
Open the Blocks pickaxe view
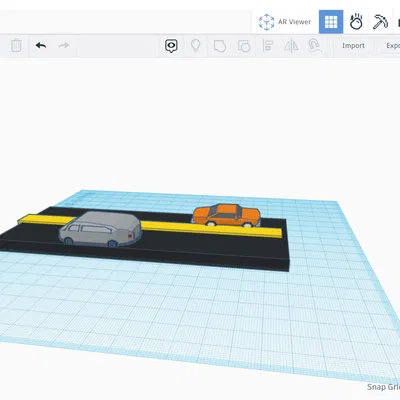pos(380,22)
